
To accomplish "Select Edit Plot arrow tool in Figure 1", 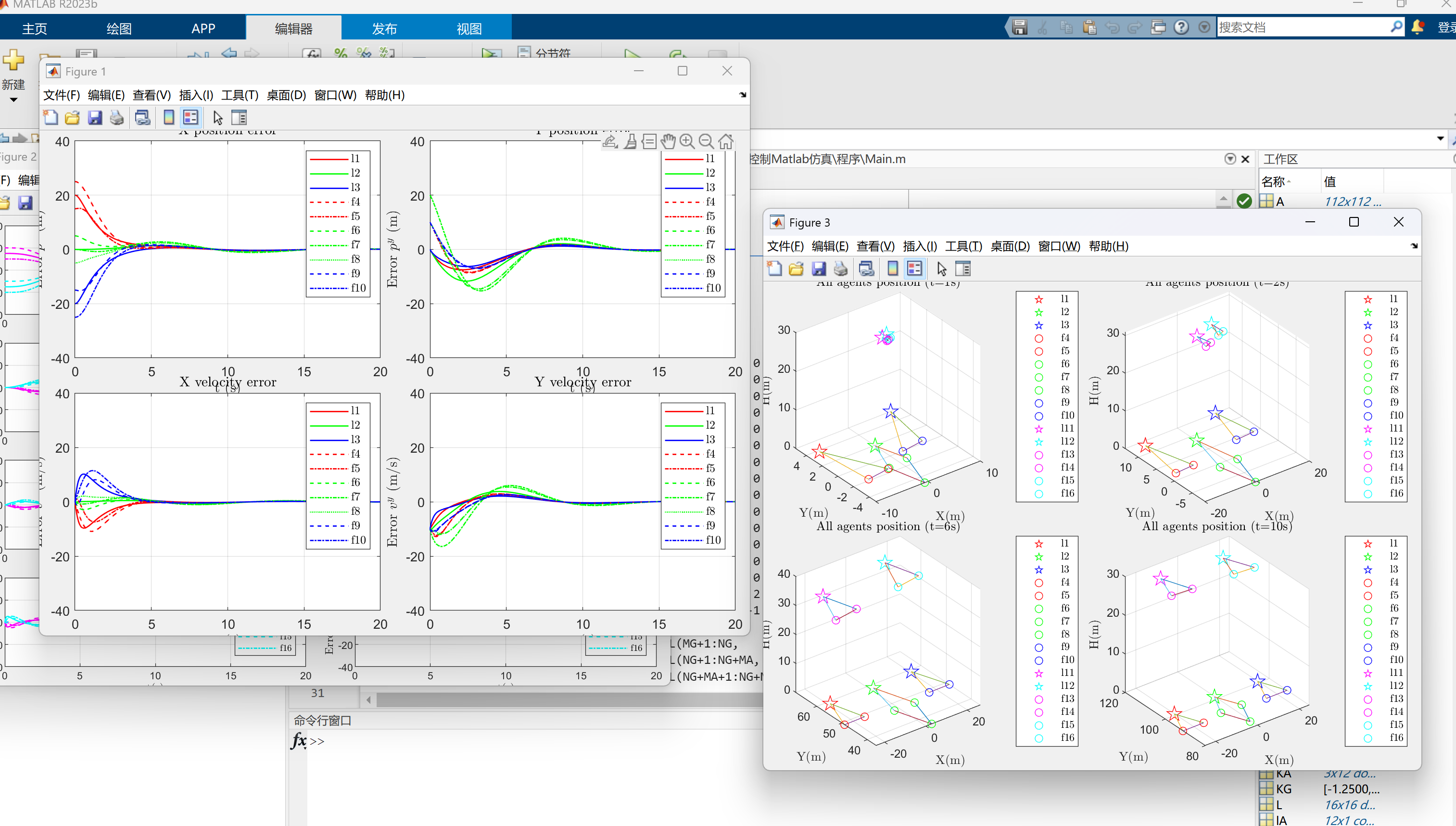I will point(218,117).
